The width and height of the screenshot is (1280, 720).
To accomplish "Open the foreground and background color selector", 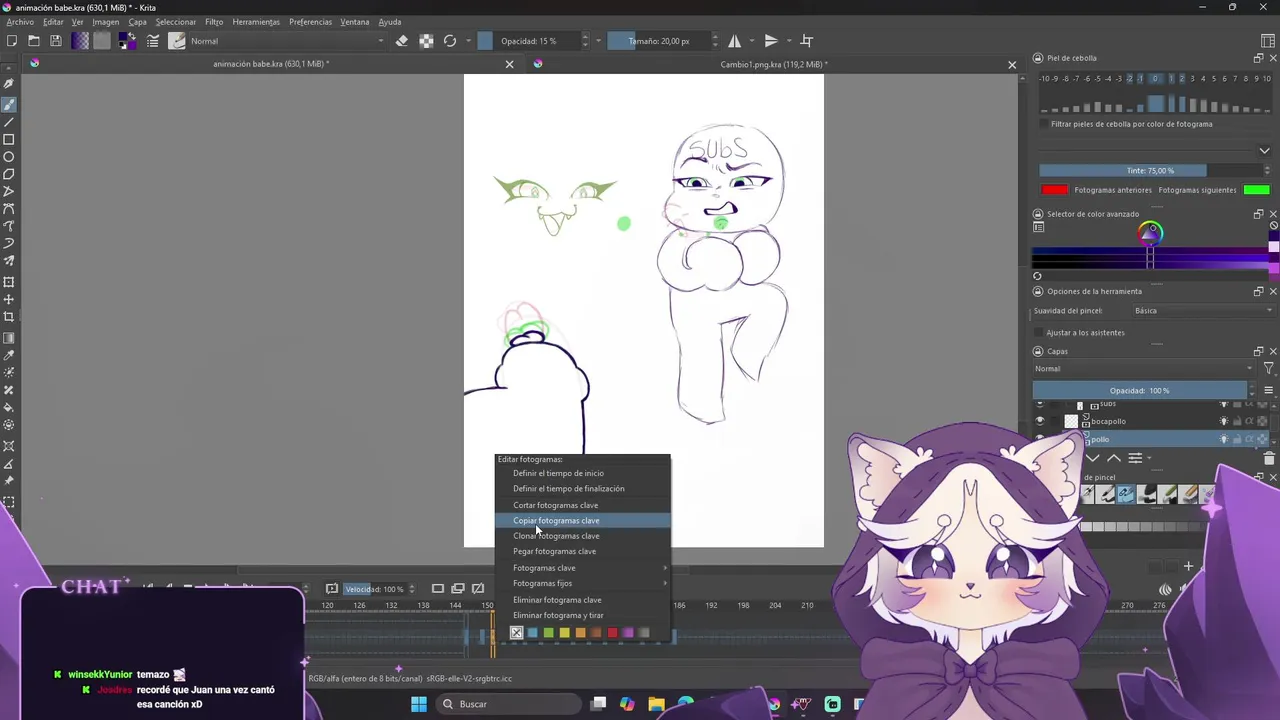I will (x=127, y=41).
